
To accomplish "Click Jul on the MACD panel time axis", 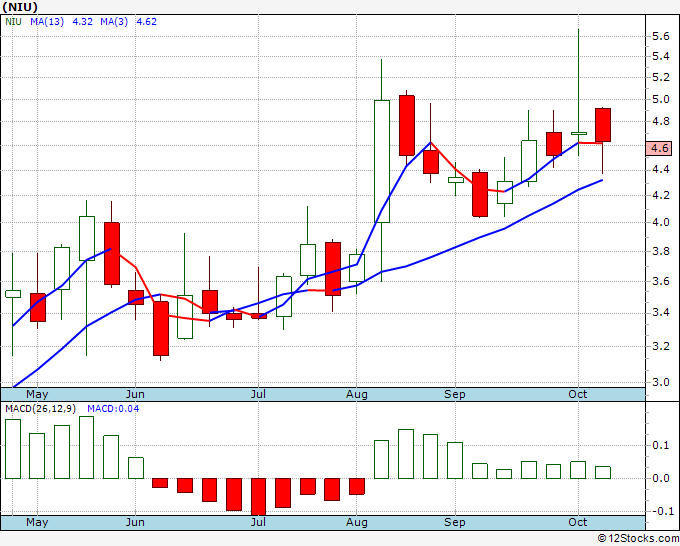I will point(258,522).
